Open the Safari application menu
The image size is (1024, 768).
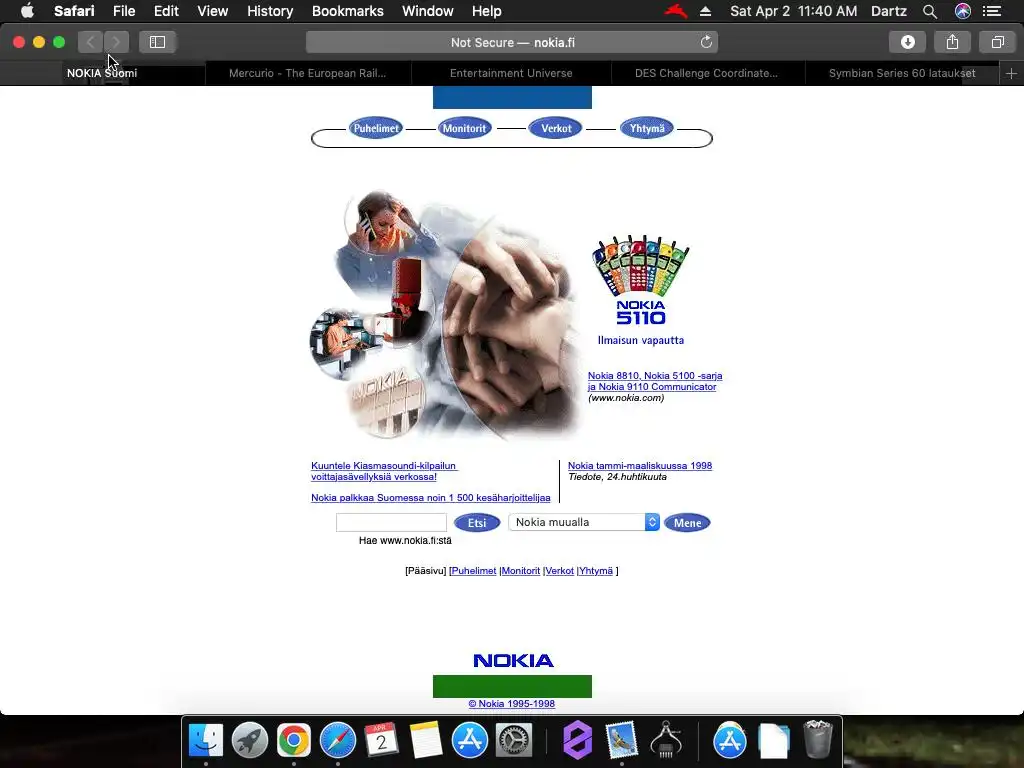[74, 11]
